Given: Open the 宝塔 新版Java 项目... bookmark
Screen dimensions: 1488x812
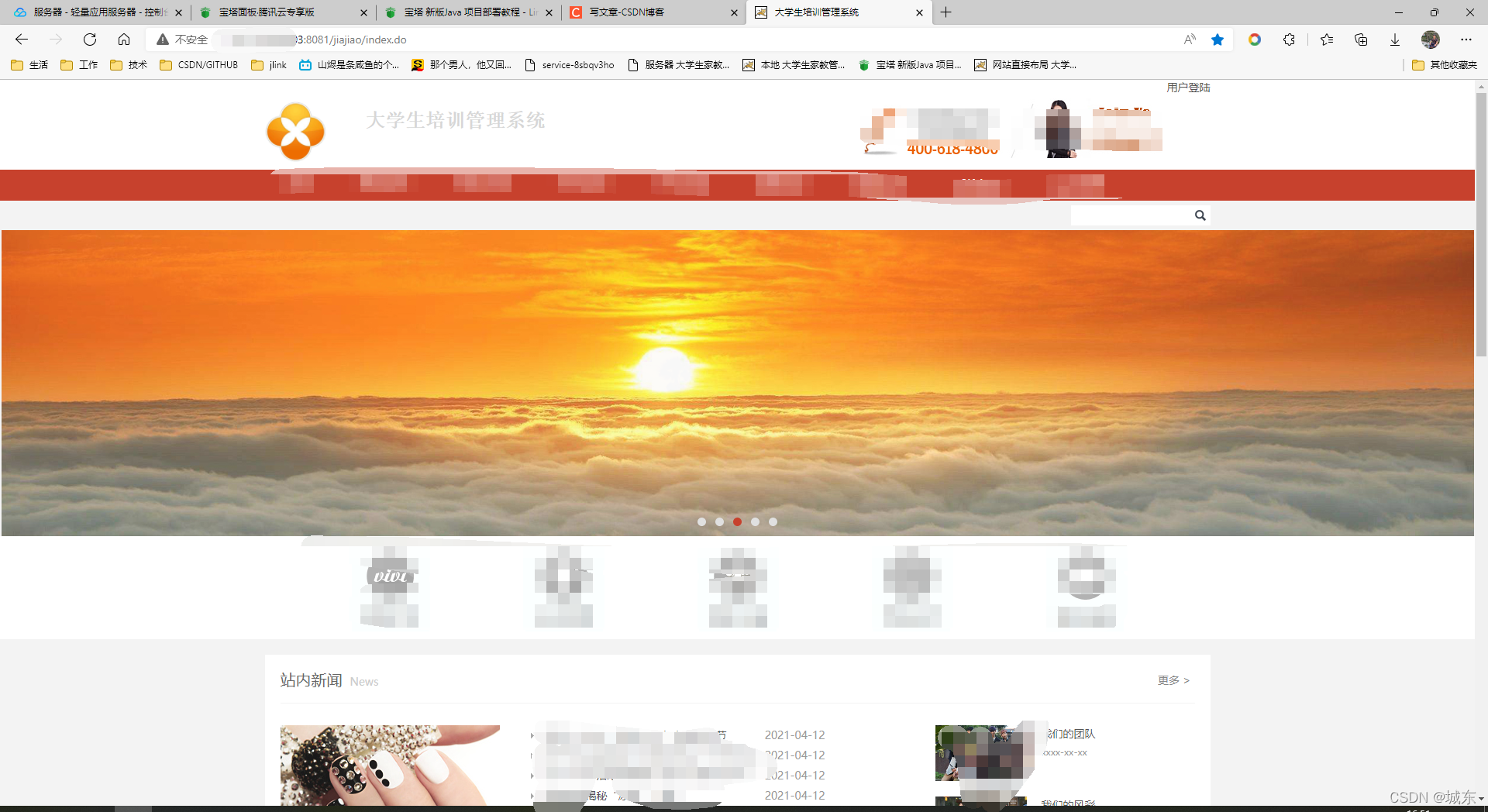Looking at the screenshot, I should (x=910, y=65).
